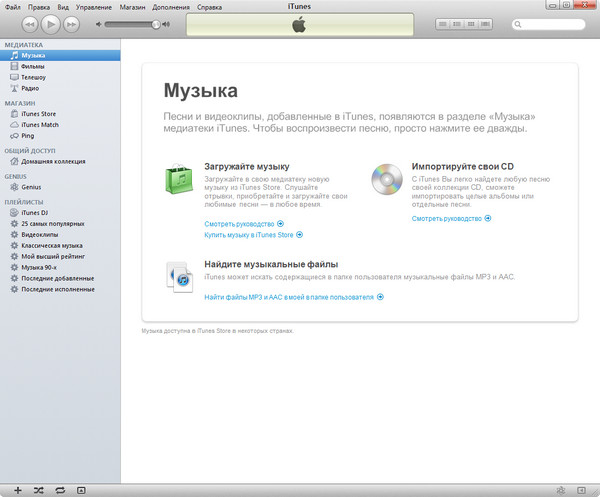This screenshot has height=497, width=600.
Task: Select Фильмы in the sidebar
Action: coord(60,67)
